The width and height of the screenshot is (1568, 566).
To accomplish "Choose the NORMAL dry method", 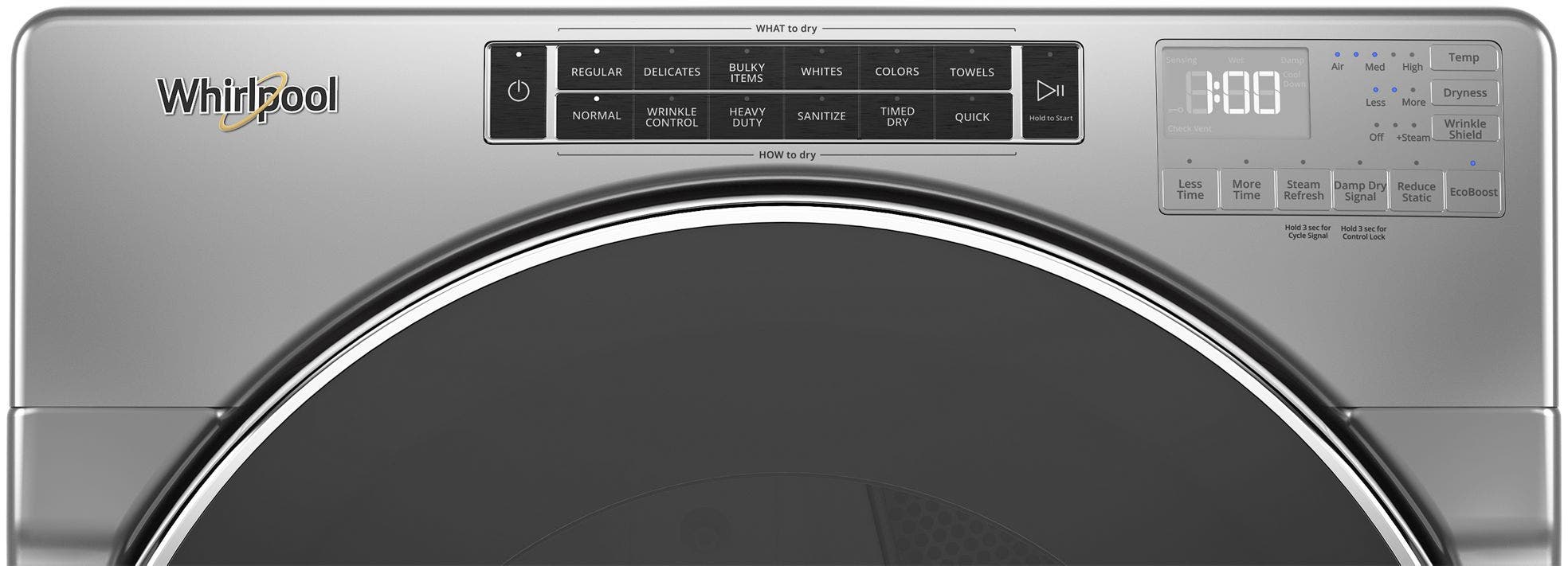I will coord(596,116).
